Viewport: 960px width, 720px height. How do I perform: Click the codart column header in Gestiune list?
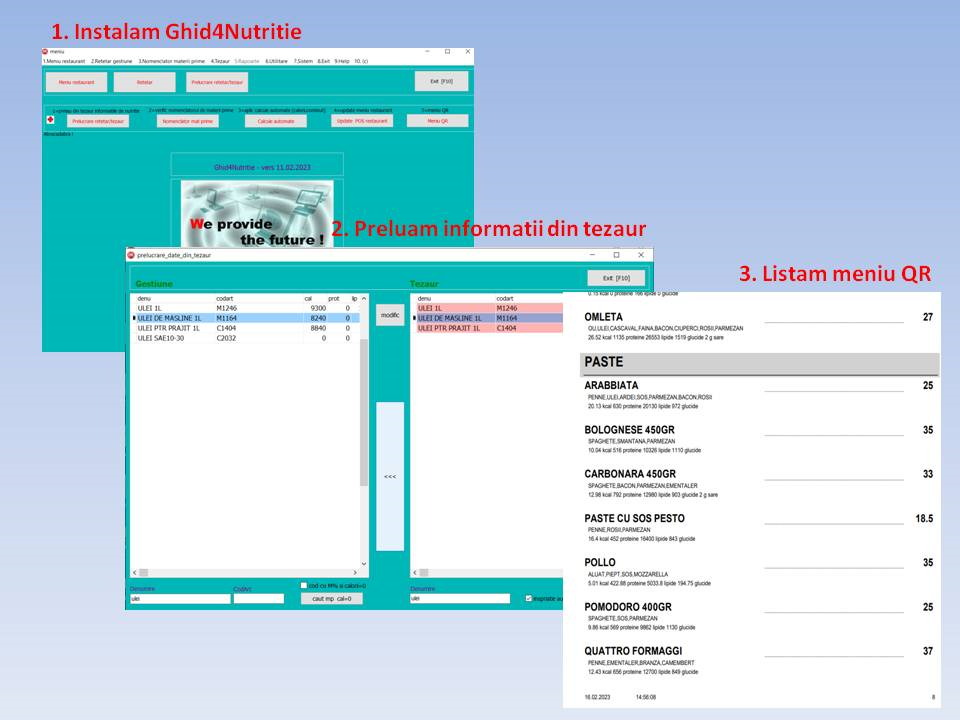[225, 299]
